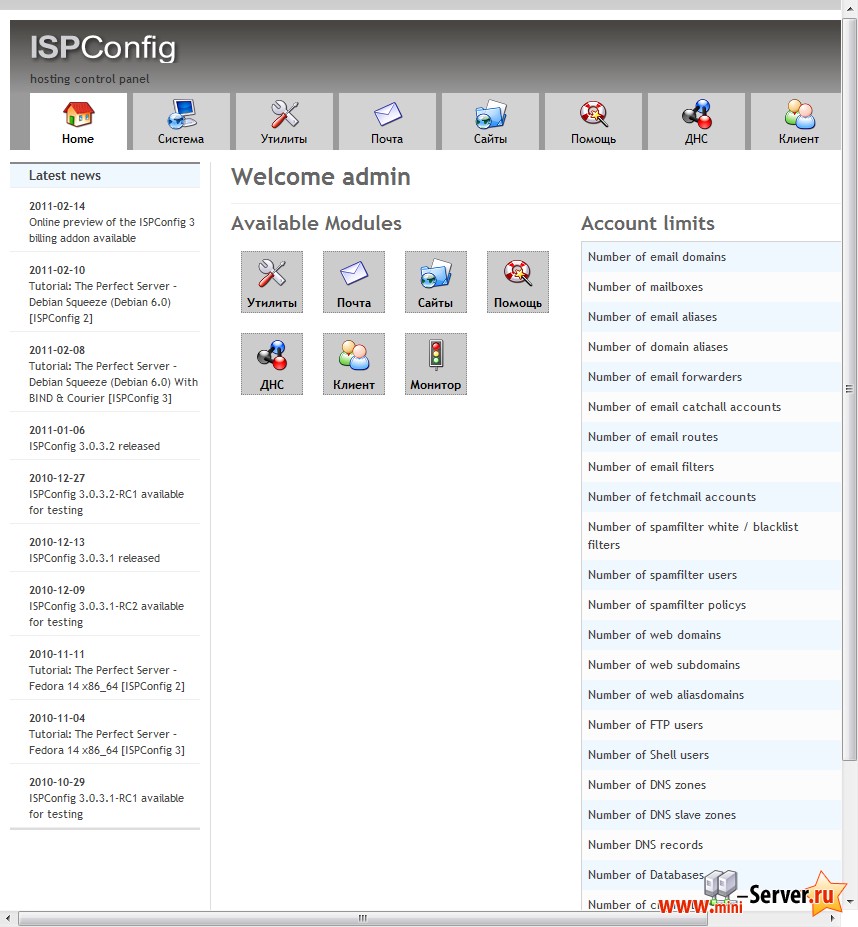
Task: Open the Почта module icon under Available Modules
Action: [x=354, y=281]
